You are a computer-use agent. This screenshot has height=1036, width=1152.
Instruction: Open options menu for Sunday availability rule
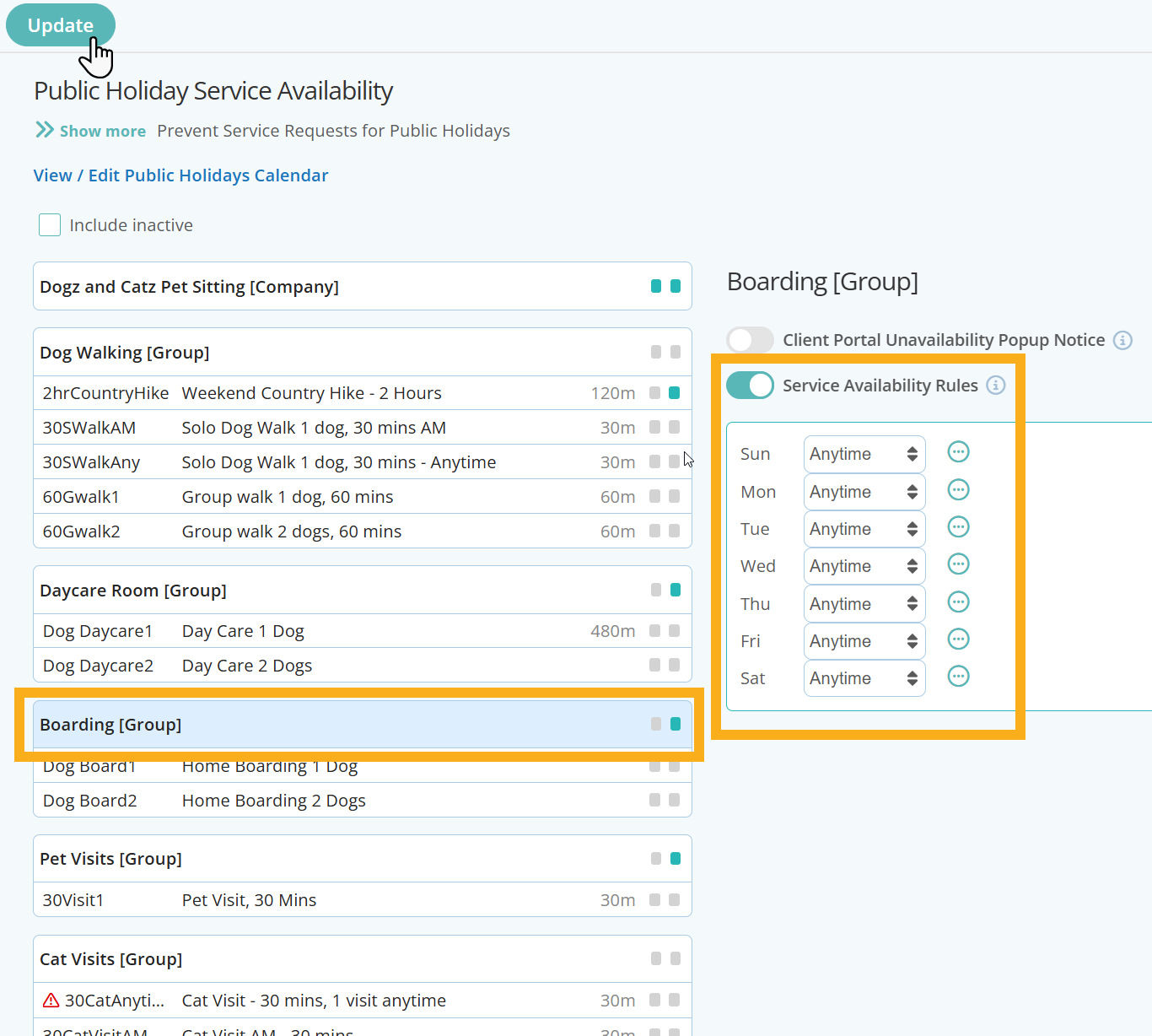tap(958, 451)
